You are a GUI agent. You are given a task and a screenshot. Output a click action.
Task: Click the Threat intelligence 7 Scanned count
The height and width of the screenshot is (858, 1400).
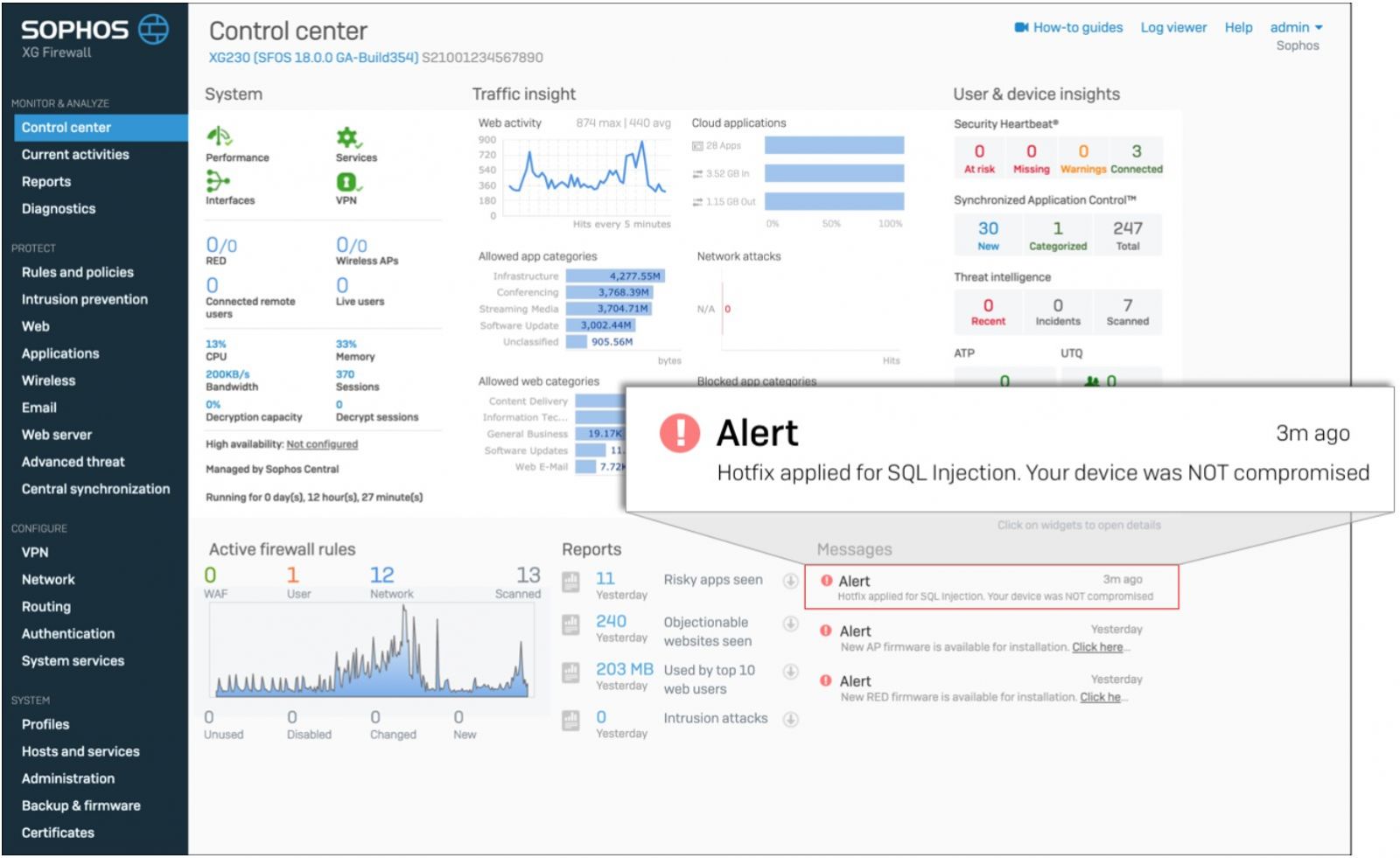click(1127, 311)
